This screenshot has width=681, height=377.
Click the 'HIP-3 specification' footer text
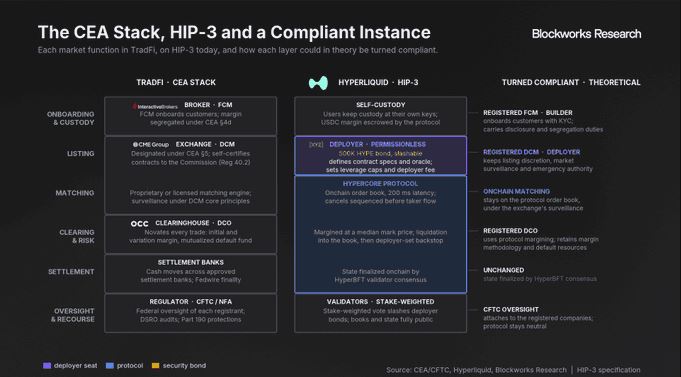[x=608, y=370]
